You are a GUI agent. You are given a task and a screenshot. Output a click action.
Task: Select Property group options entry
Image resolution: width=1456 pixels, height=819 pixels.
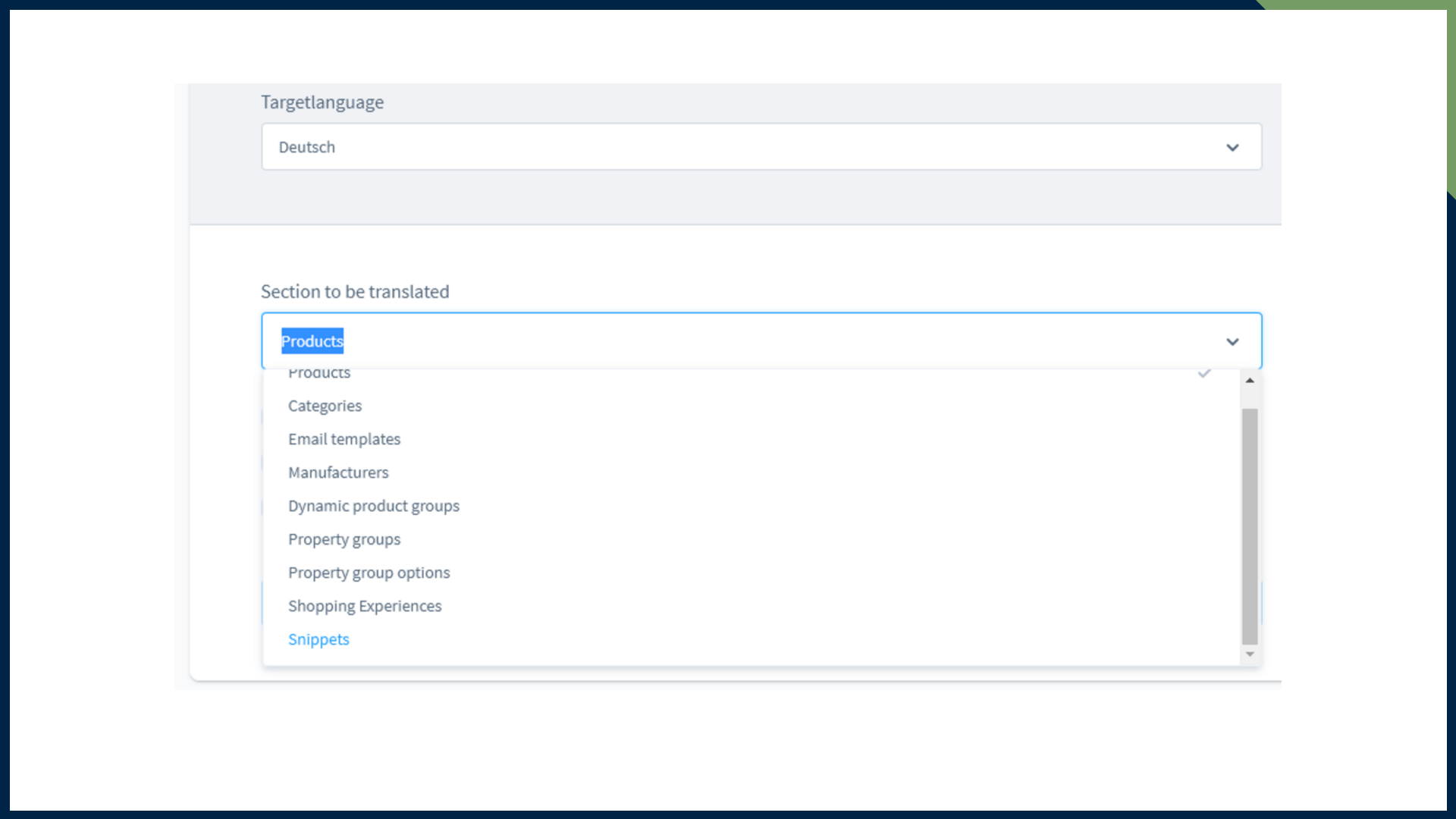pyautogui.click(x=369, y=573)
